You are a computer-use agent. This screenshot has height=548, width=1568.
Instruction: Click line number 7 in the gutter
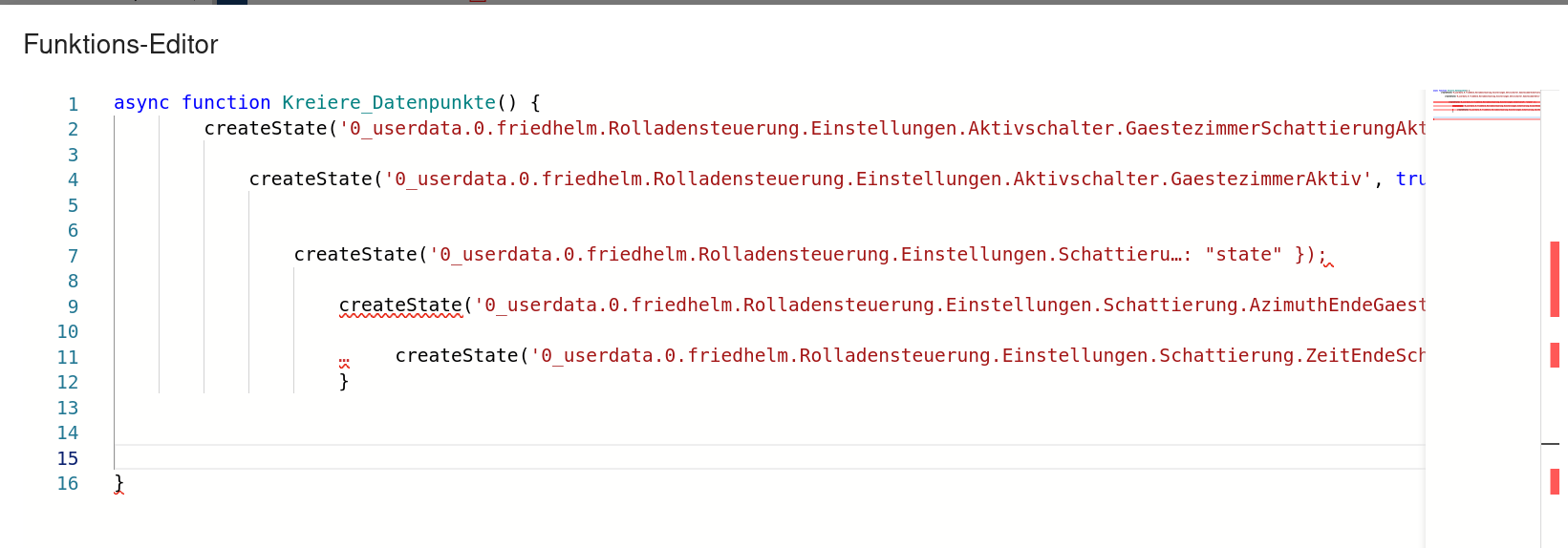[x=73, y=256]
